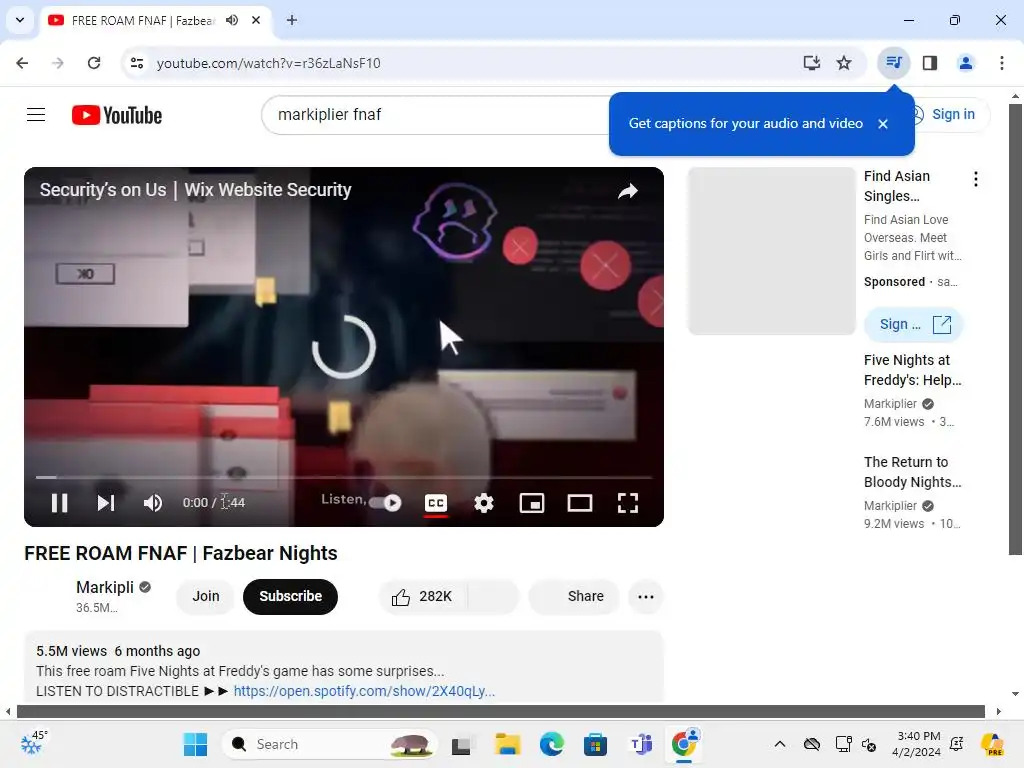This screenshot has width=1024, height=768.
Task: Select the FREE ROAM FNAF browser tab
Action: pos(142,21)
